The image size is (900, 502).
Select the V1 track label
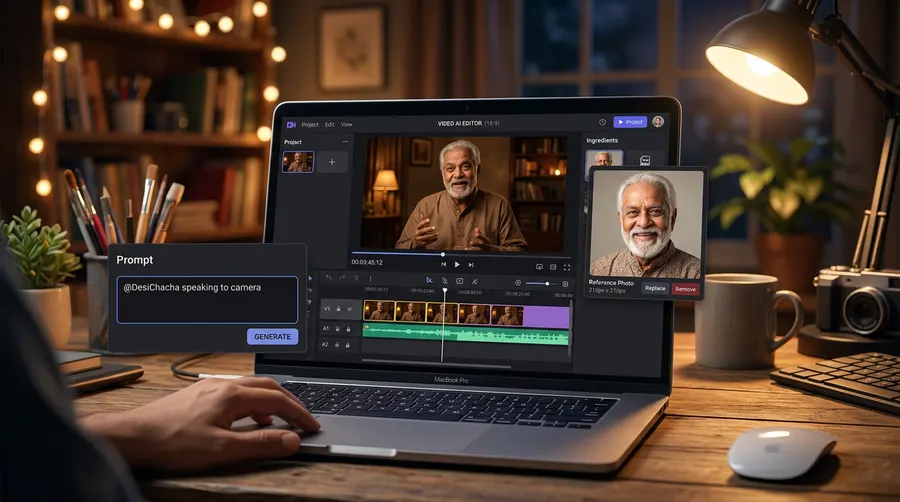327,309
